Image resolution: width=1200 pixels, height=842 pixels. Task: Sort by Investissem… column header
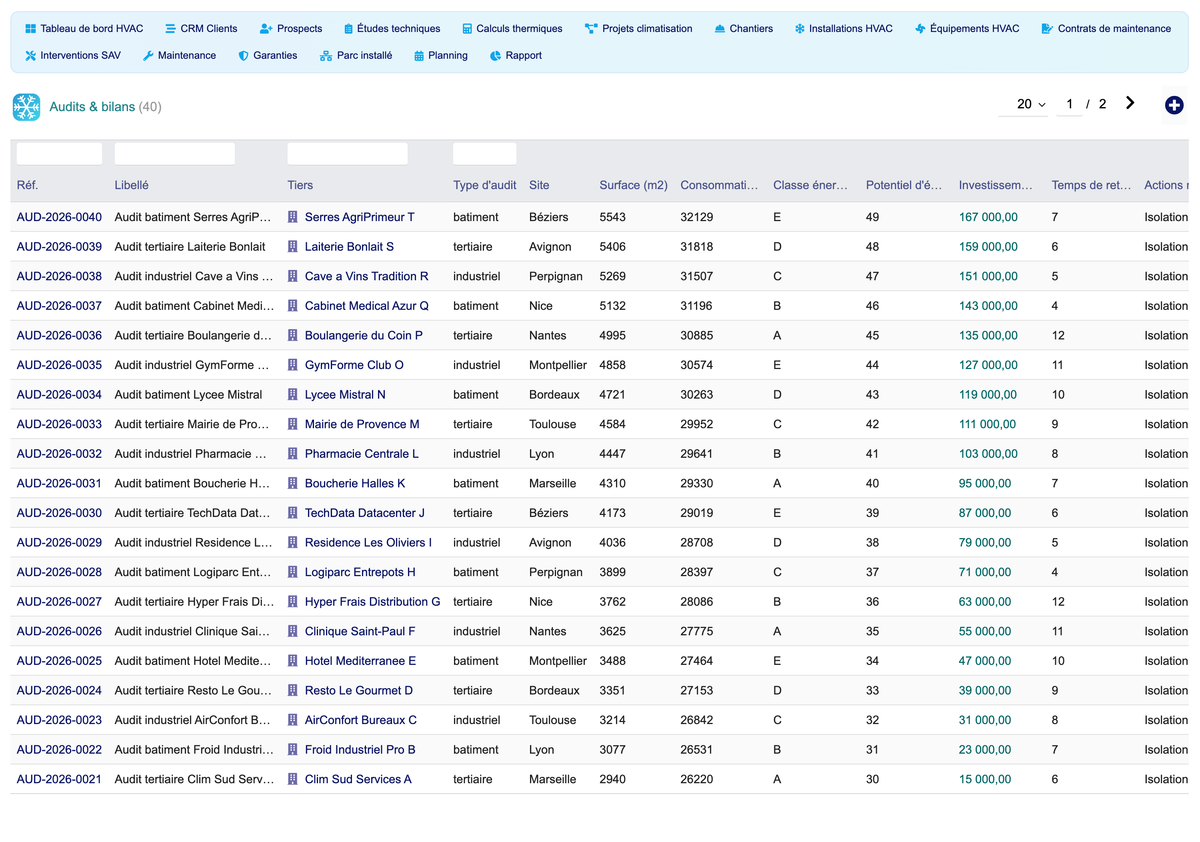996,185
